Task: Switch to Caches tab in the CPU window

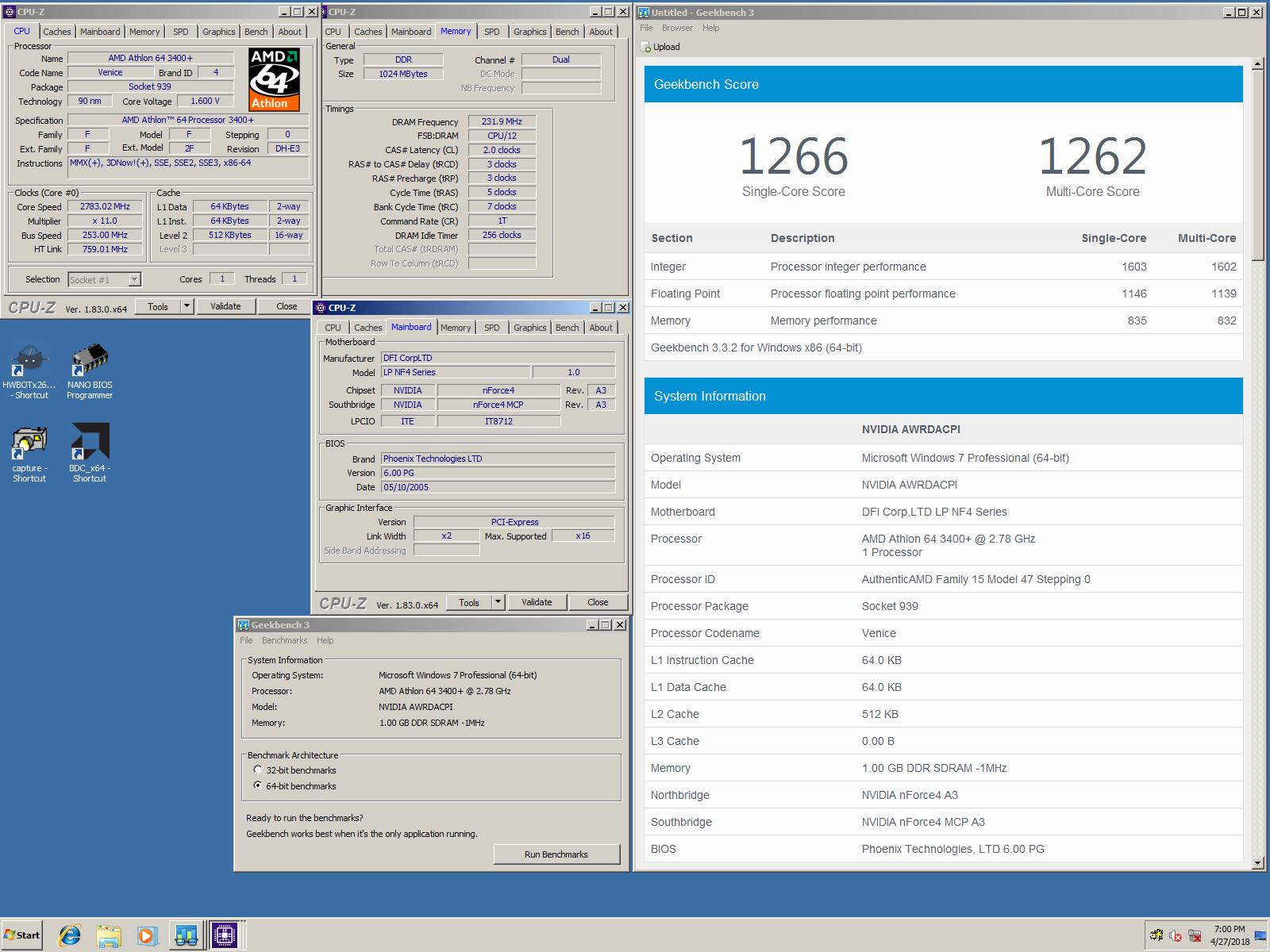Action: (x=57, y=32)
